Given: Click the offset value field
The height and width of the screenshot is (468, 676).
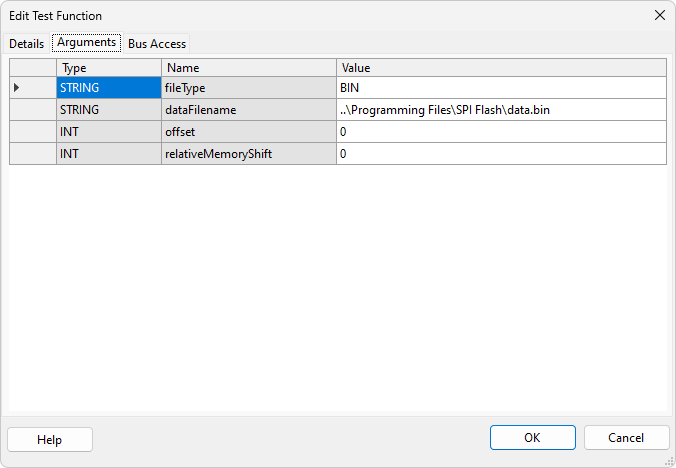Looking at the screenshot, I should tap(500, 132).
